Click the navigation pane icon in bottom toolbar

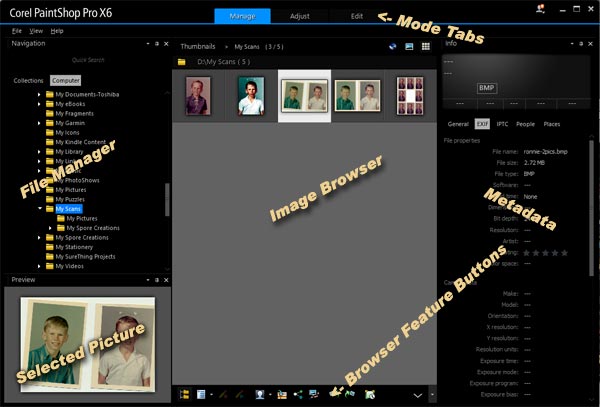click(185, 394)
